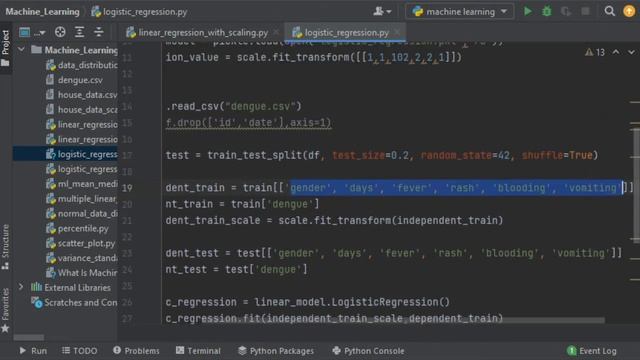Screen dimensions: 640x360
Task: Open the TODO tool window
Action: click(x=80, y=351)
